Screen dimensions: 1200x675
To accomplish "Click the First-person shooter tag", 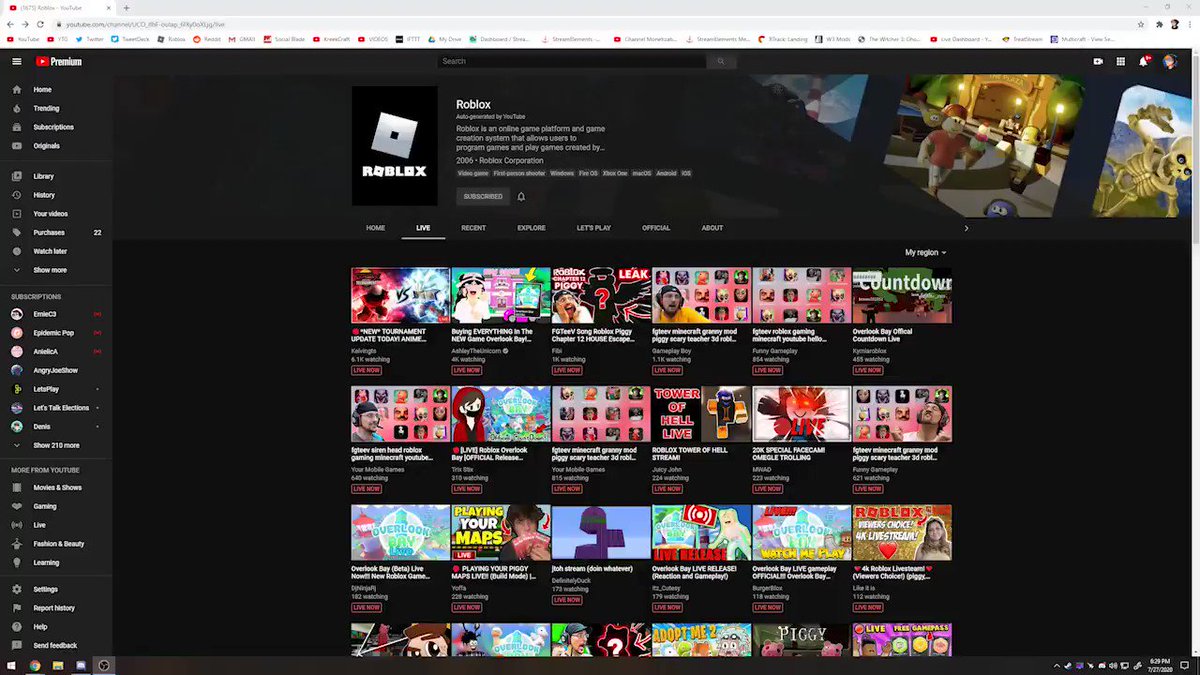I will pyautogui.click(x=519, y=173).
